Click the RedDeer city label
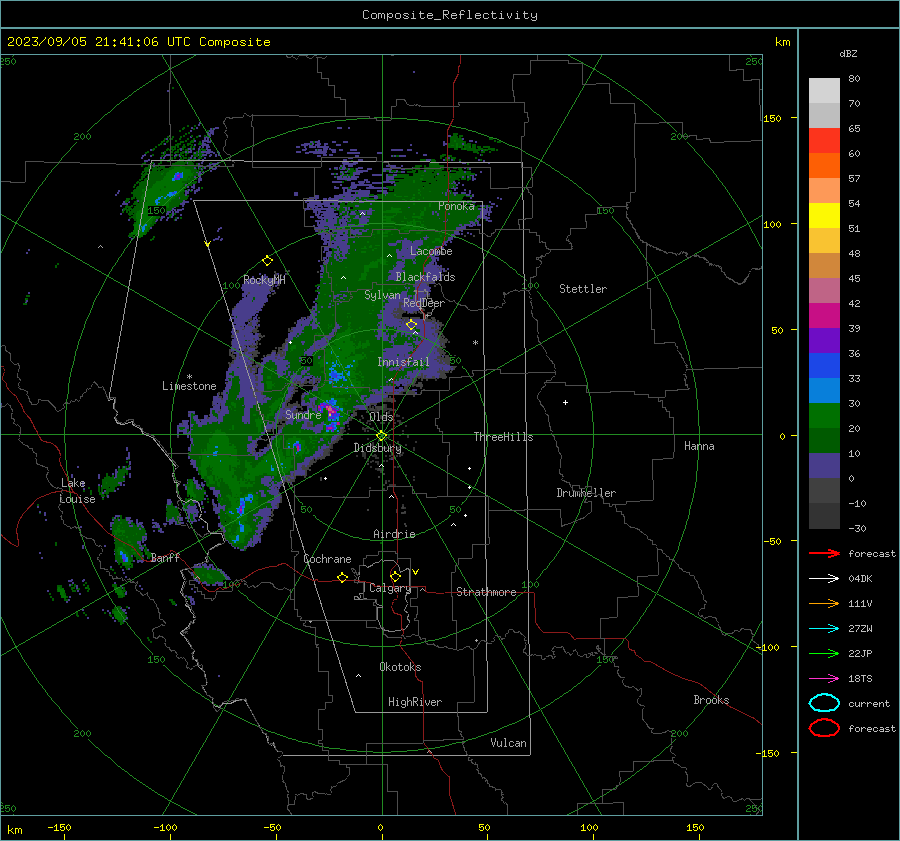The height and width of the screenshot is (841, 900). pyautogui.click(x=424, y=303)
